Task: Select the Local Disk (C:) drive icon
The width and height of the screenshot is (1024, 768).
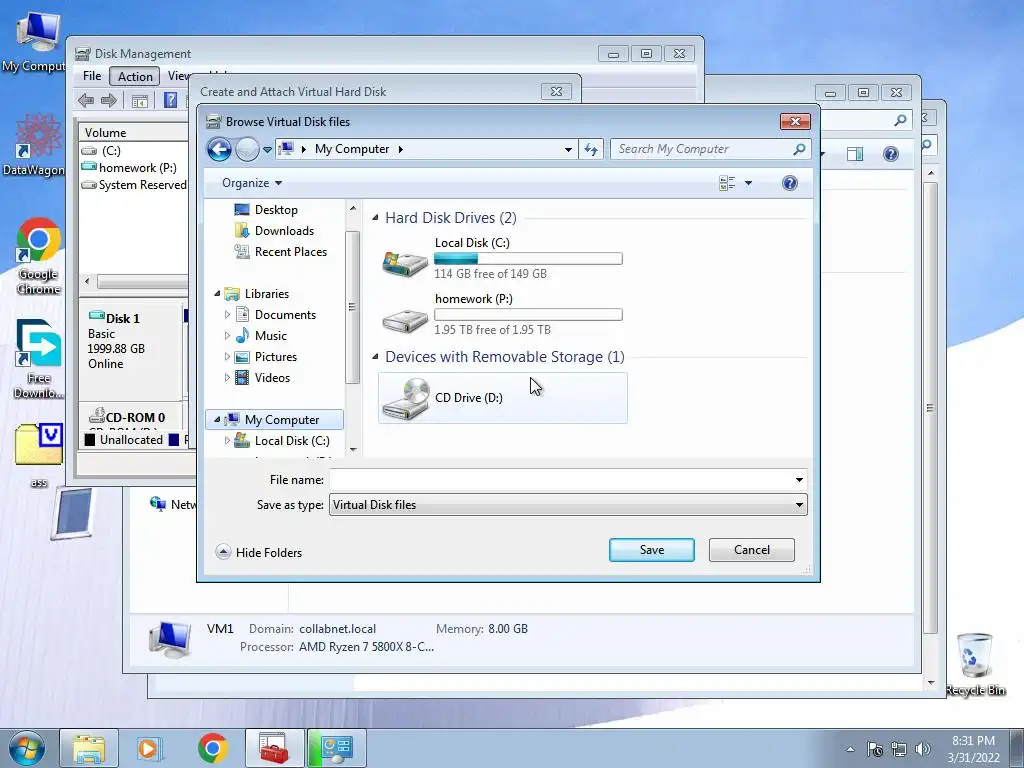Action: 406,263
